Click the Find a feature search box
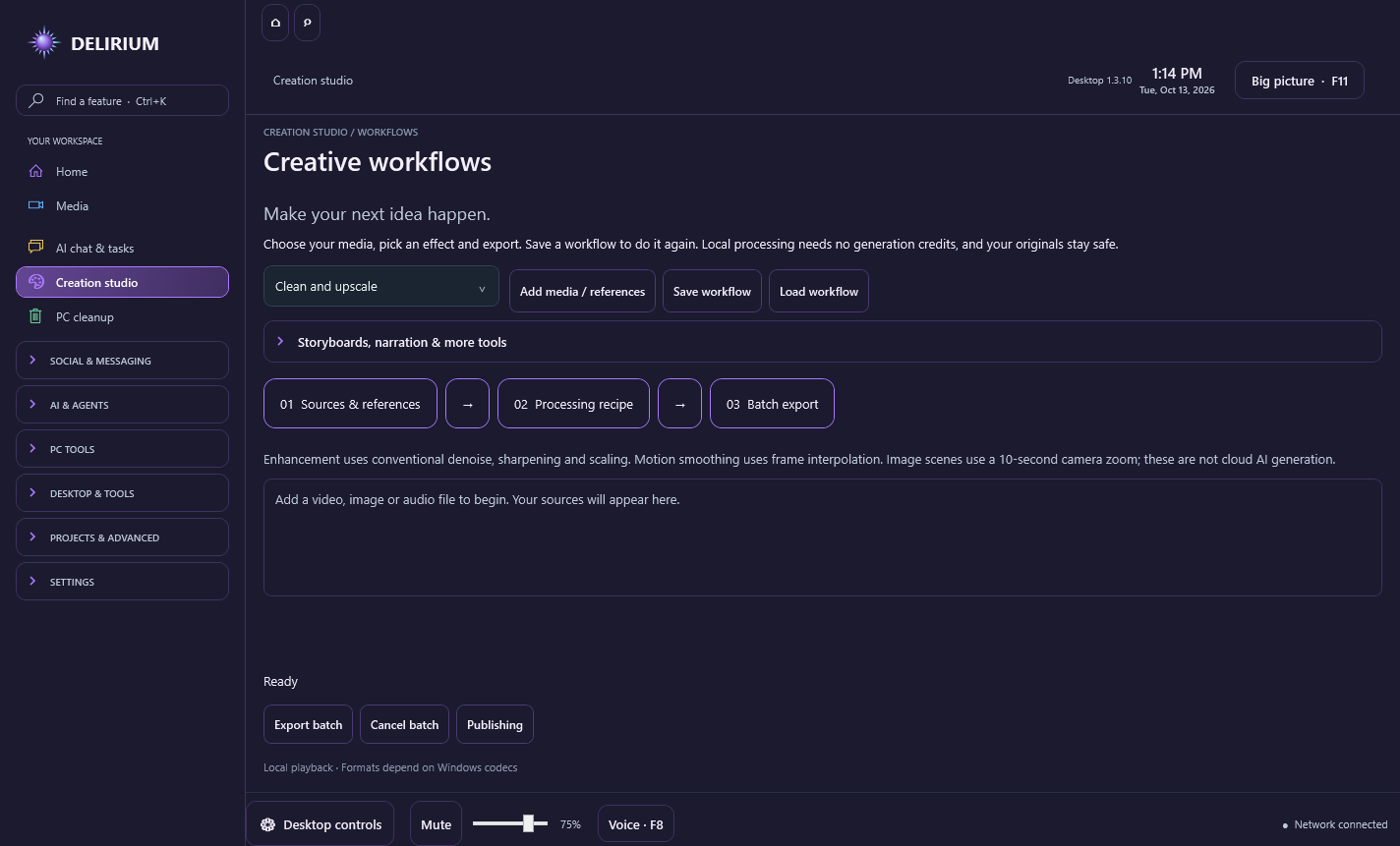Screen dimensions: 1400x846 tap(122, 100)
